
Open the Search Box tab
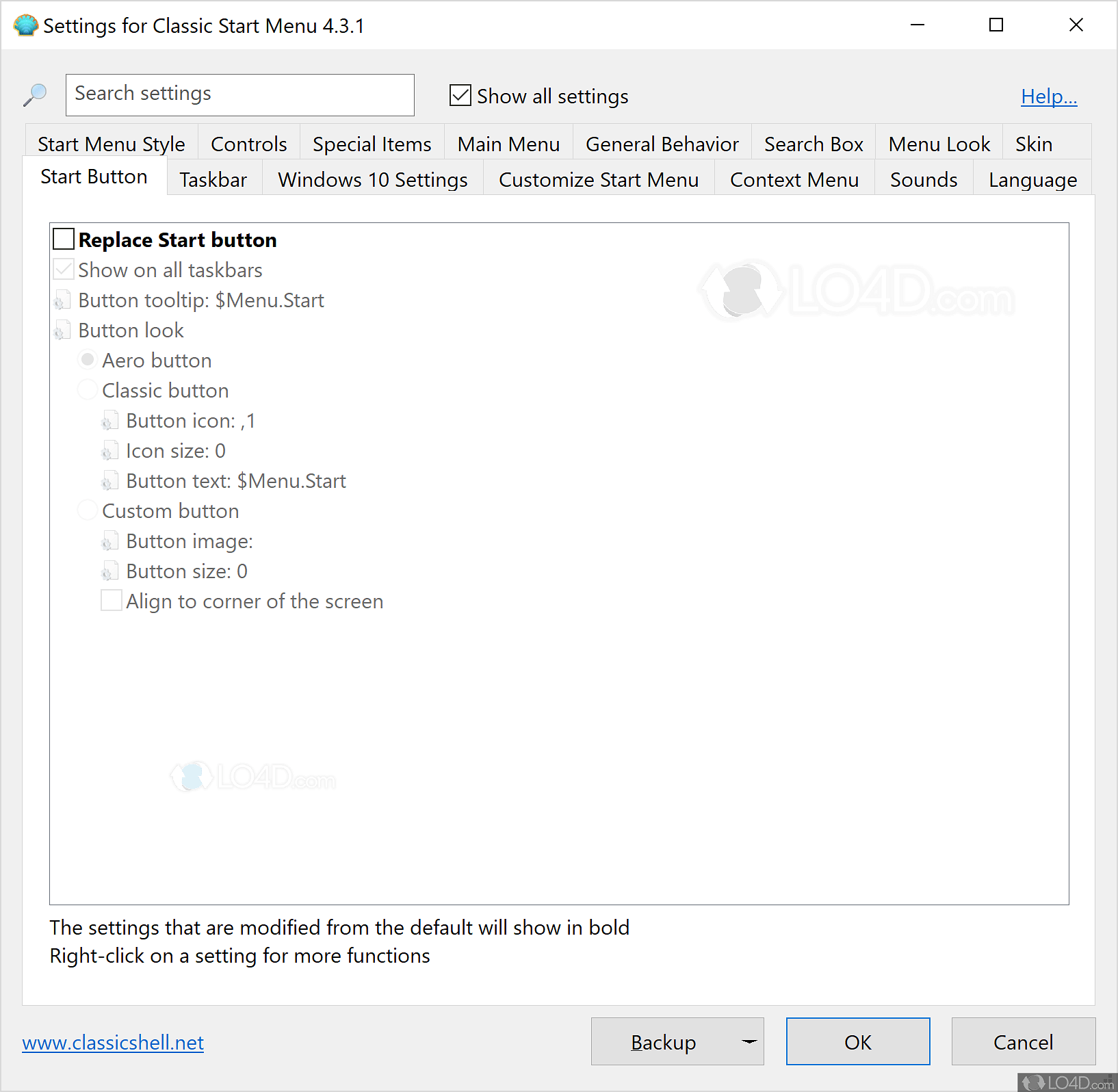pyautogui.click(x=814, y=144)
